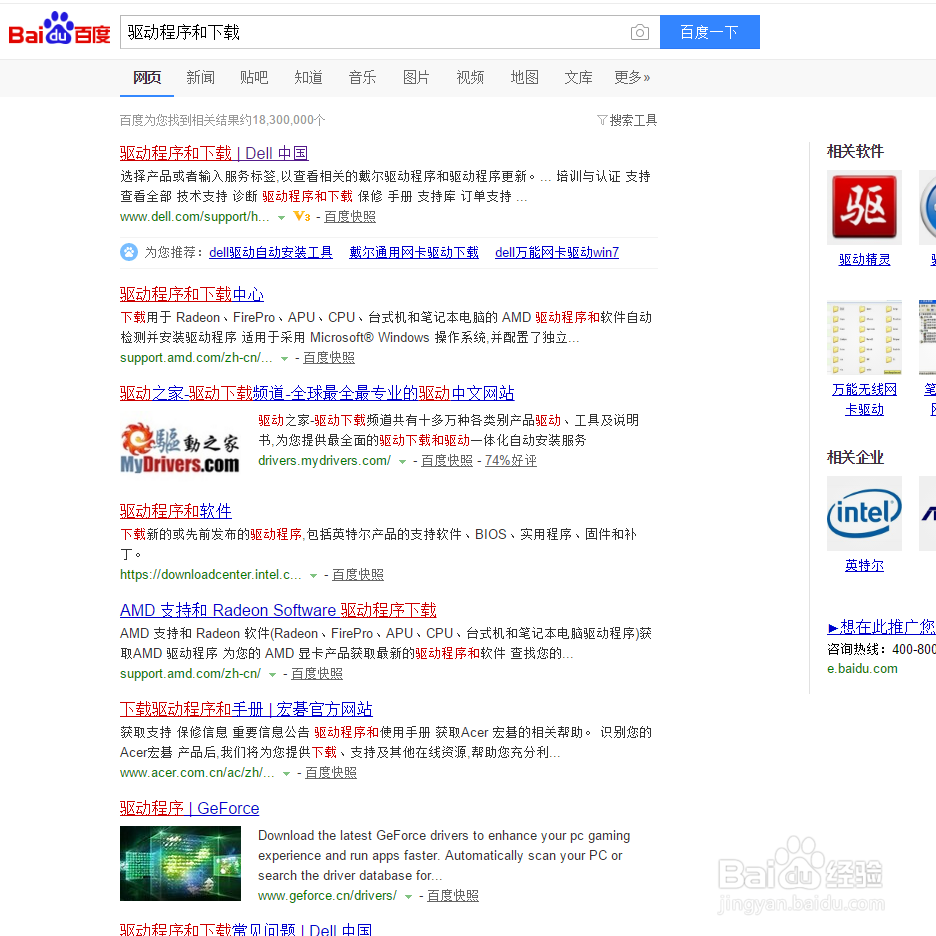Open 百度快照 for the mydrivers result
The image size is (936, 936).
(447, 461)
